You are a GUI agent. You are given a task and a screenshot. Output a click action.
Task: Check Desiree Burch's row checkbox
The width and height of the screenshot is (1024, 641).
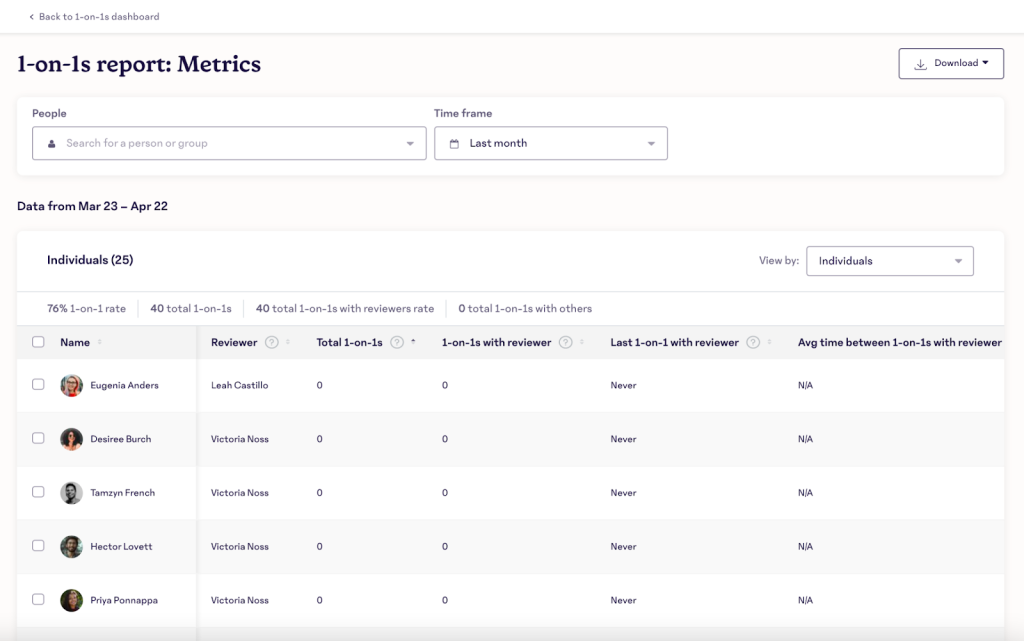tap(38, 439)
